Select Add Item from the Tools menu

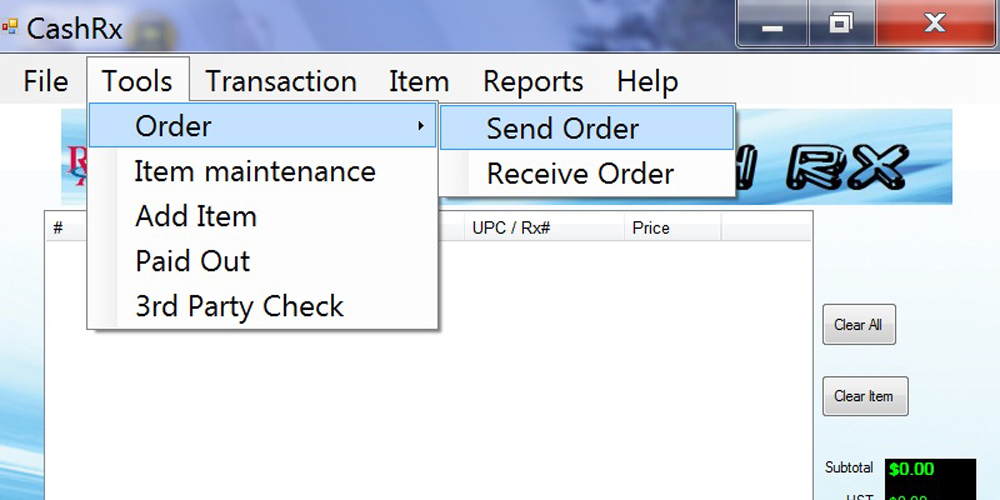pos(262,216)
